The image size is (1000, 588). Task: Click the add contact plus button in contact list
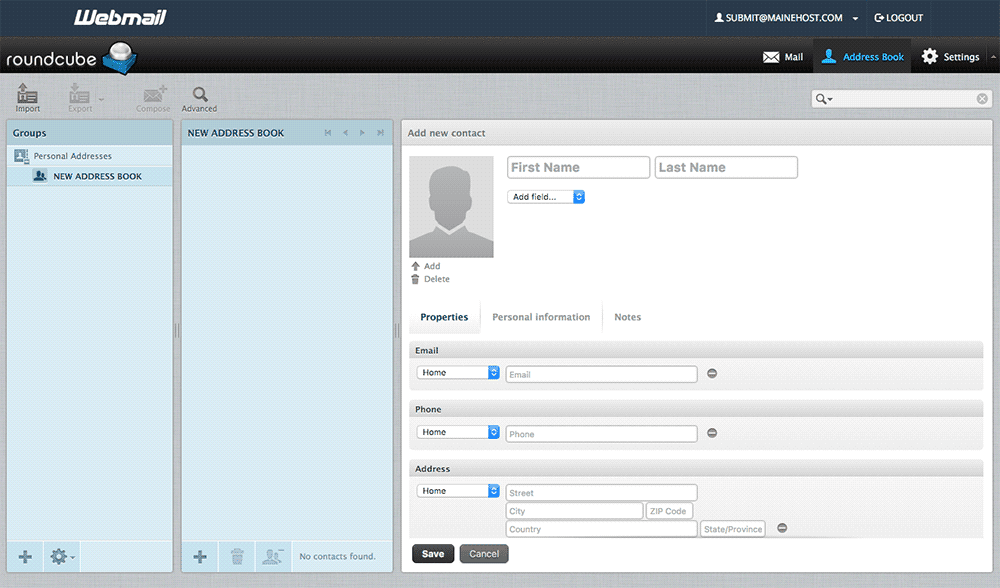[200, 557]
